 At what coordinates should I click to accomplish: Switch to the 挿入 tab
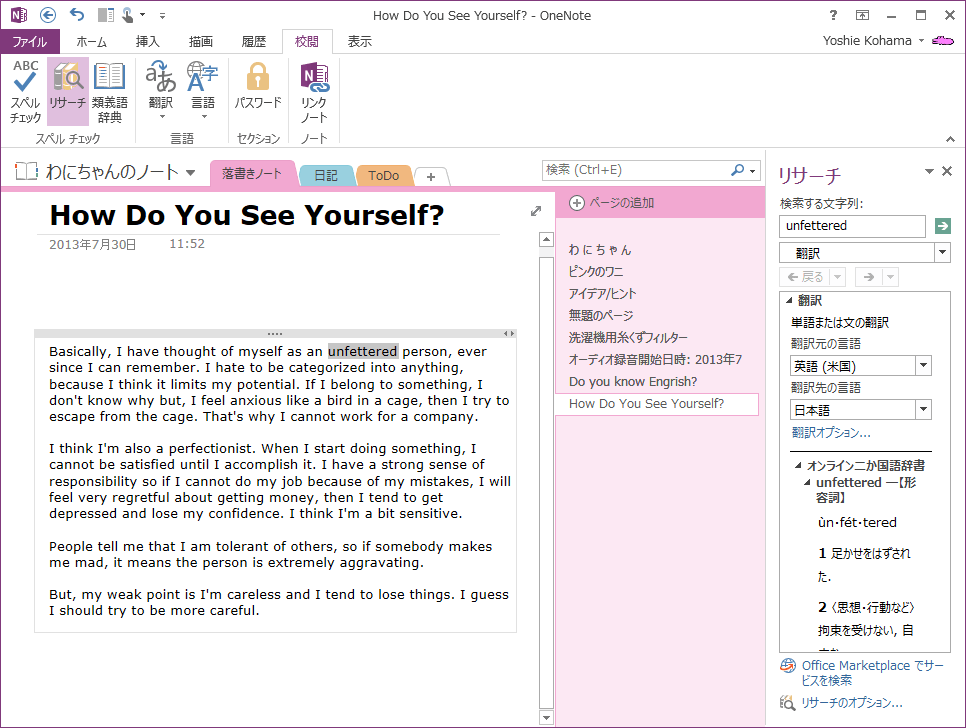point(147,41)
